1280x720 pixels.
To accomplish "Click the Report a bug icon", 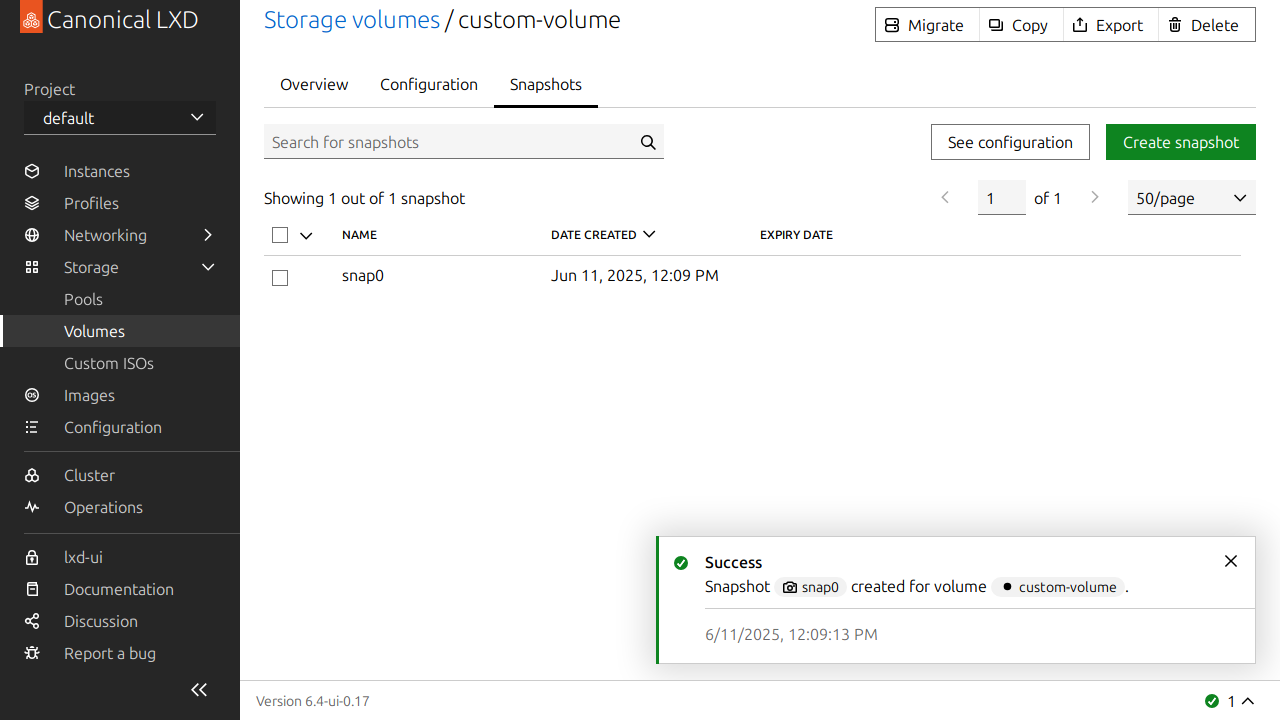I will [x=32, y=653].
